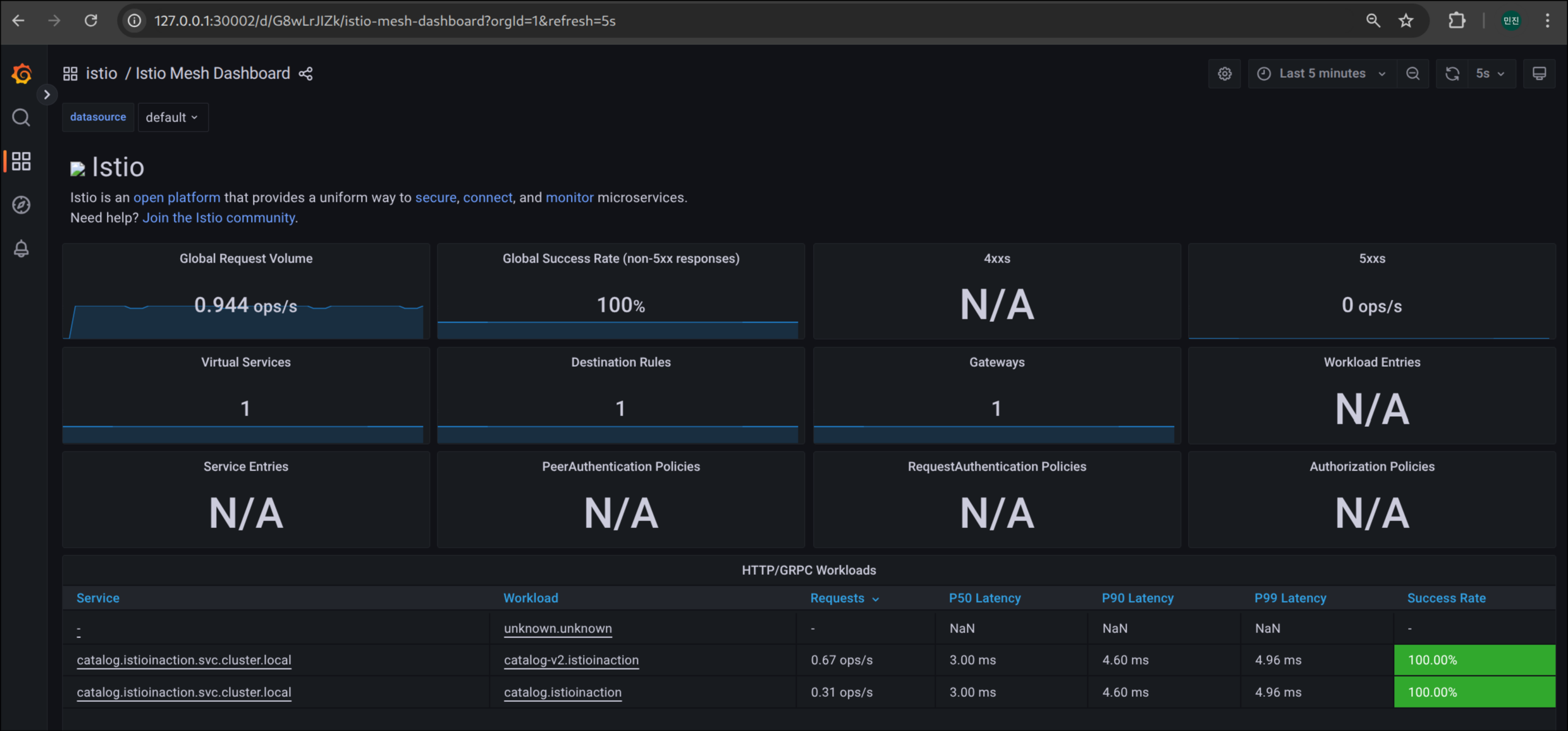This screenshot has width=1568, height=731.
Task: Cycle view mode with monitor icon
Action: click(x=1540, y=74)
